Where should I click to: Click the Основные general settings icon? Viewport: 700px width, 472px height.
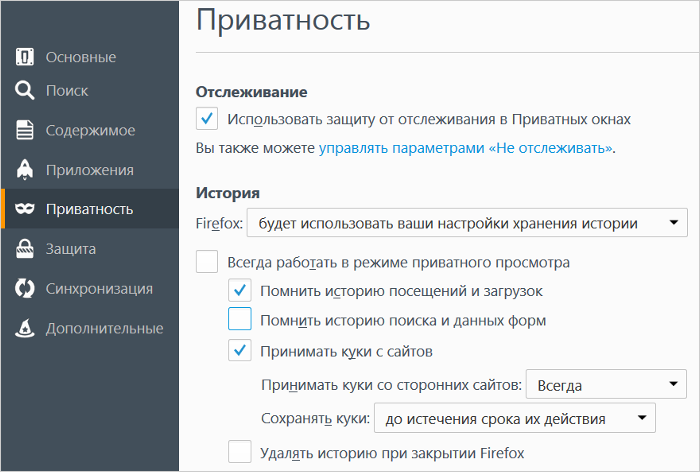[x=25, y=57]
